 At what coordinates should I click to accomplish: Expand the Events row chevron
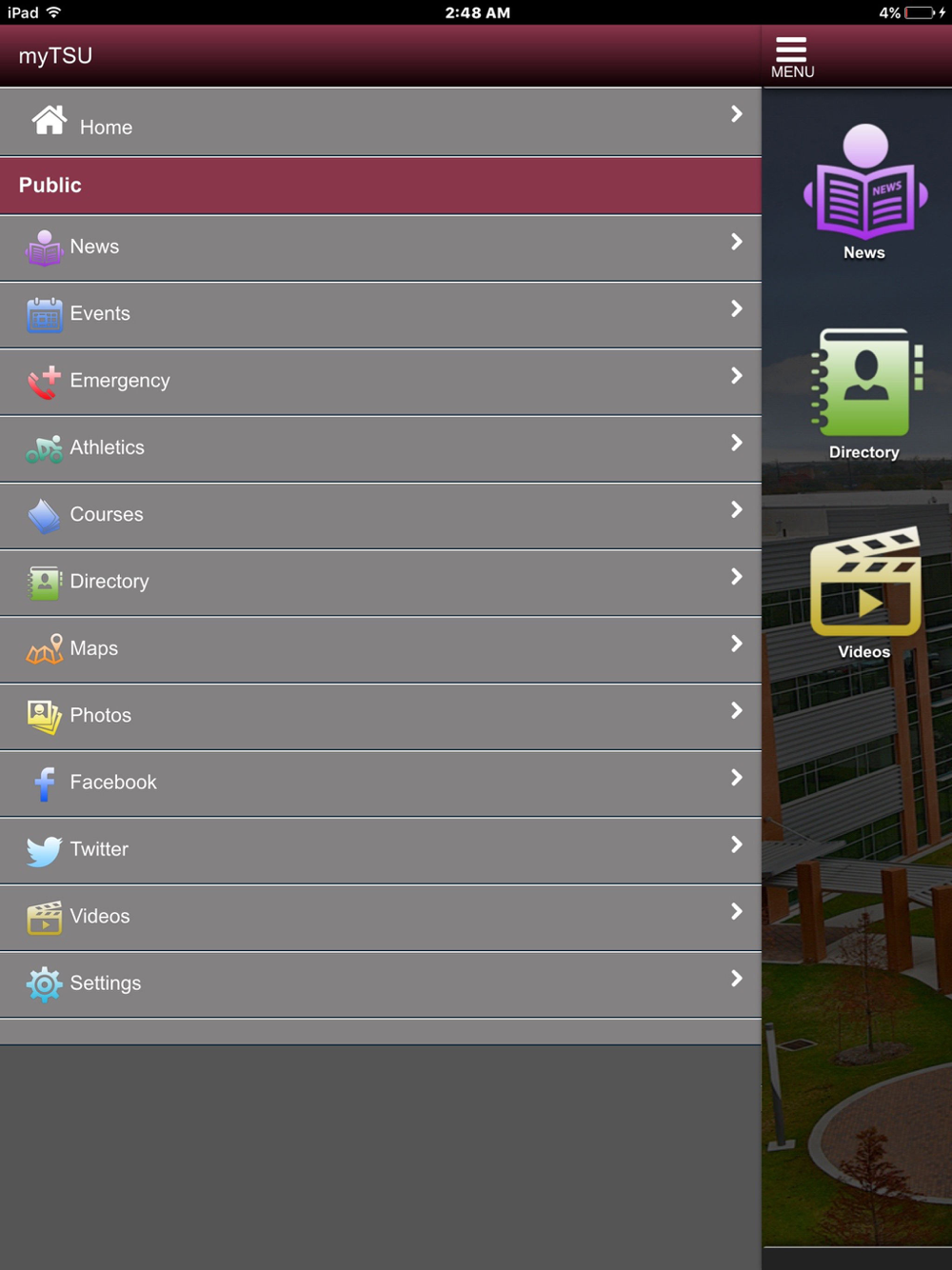tap(736, 308)
